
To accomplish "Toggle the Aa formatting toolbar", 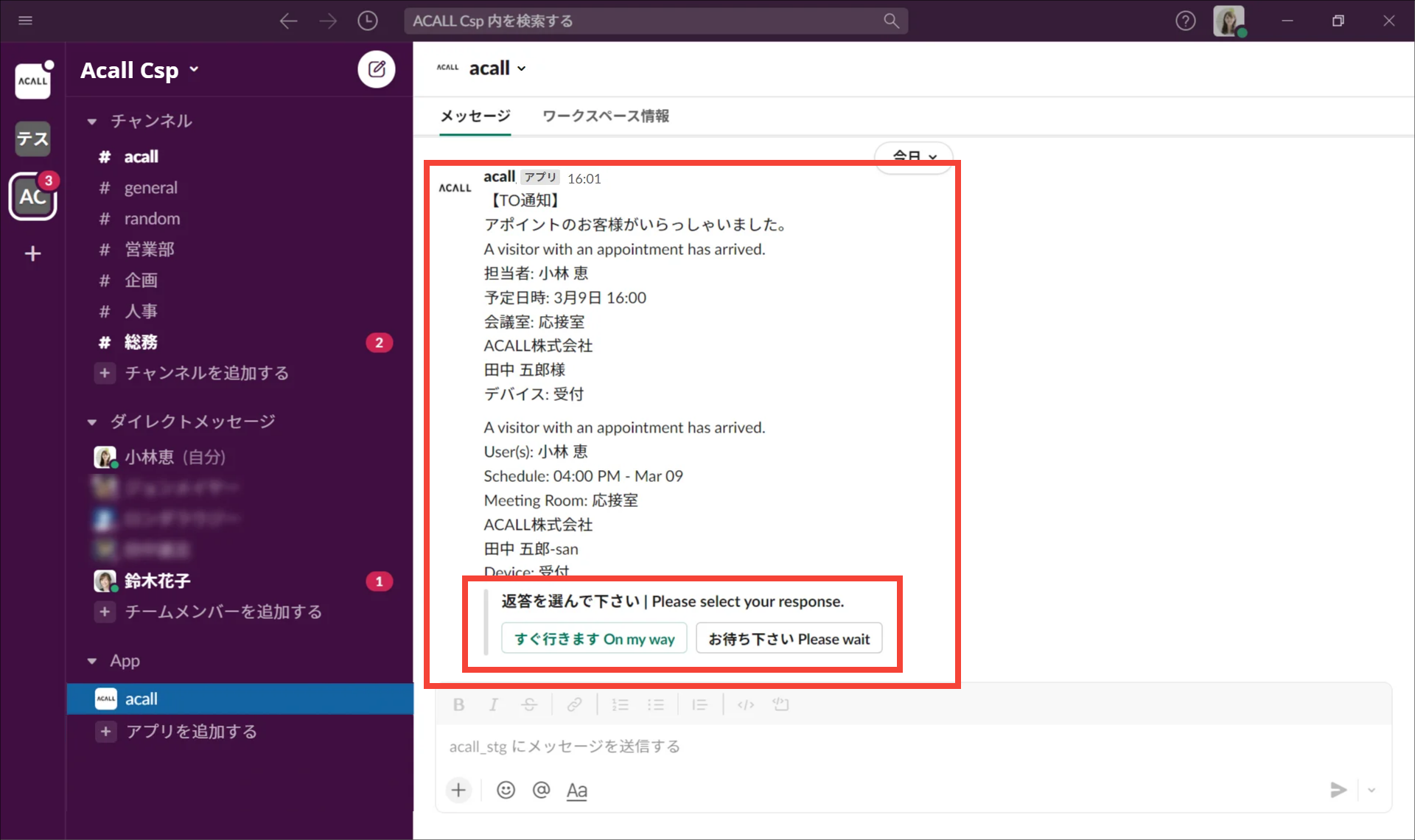I will click(x=576, y=791).
